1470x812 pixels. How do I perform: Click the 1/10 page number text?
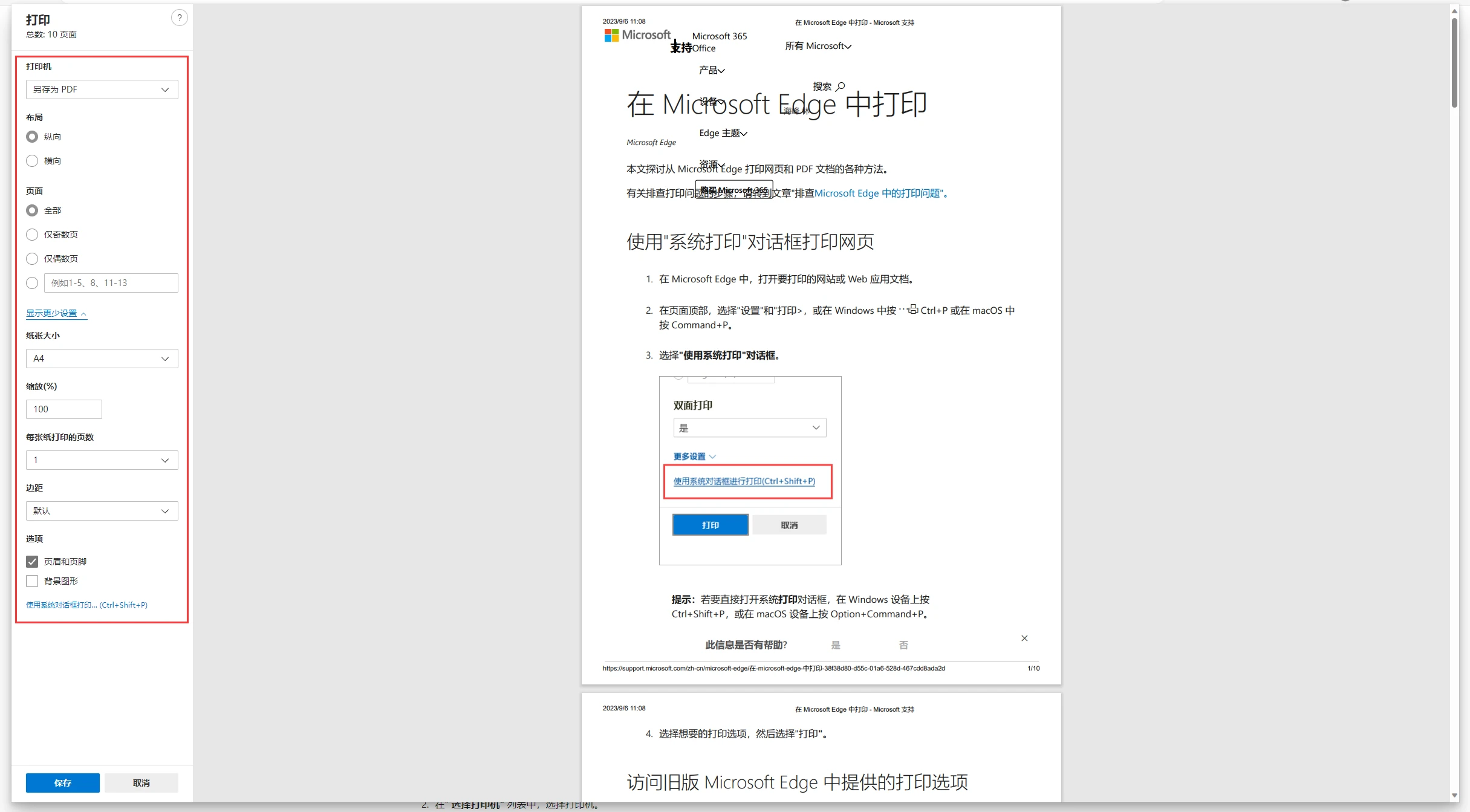click(x=1033, y=668)
